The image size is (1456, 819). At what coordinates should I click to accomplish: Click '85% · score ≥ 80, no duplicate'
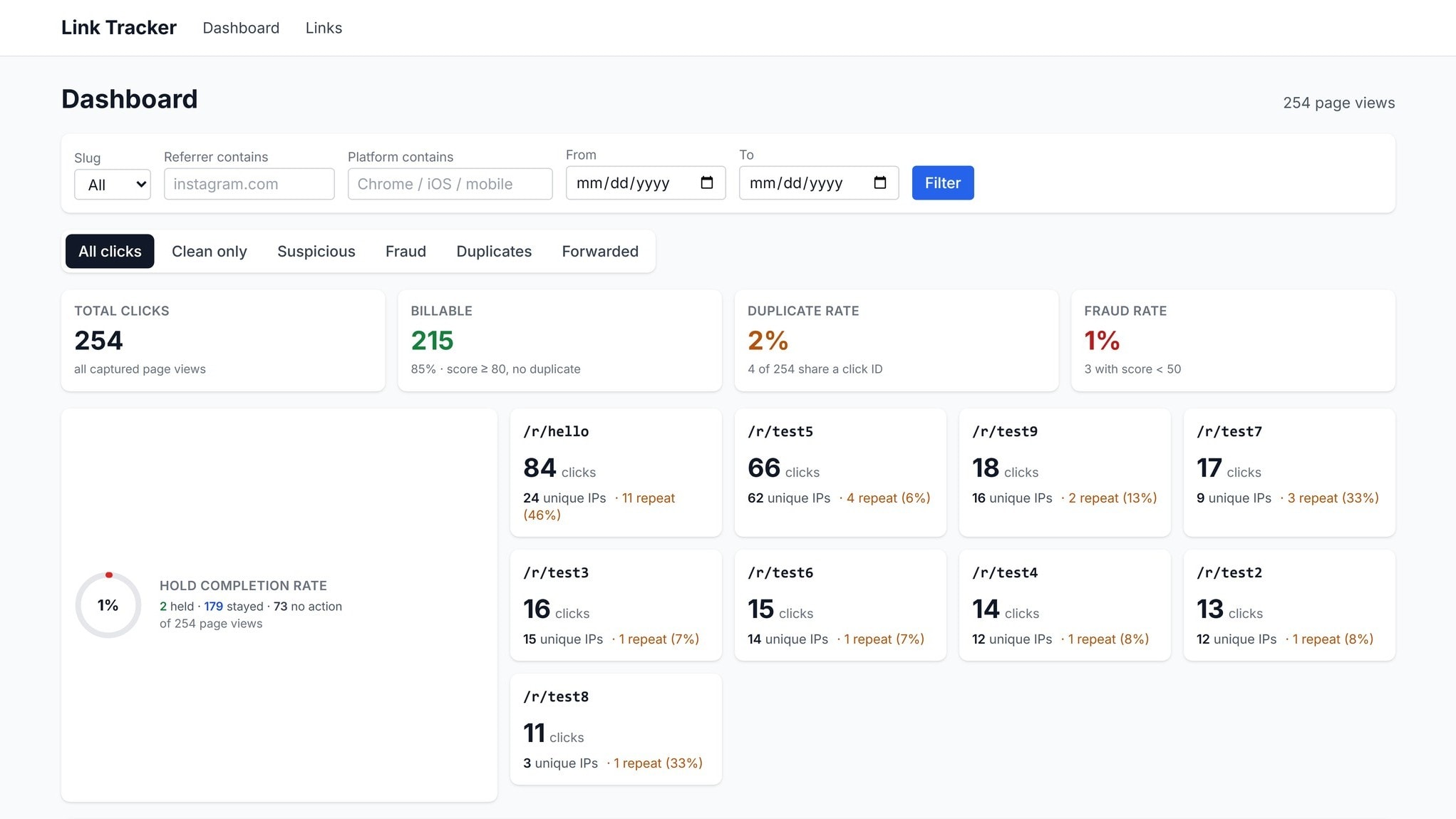pos(495,369)
